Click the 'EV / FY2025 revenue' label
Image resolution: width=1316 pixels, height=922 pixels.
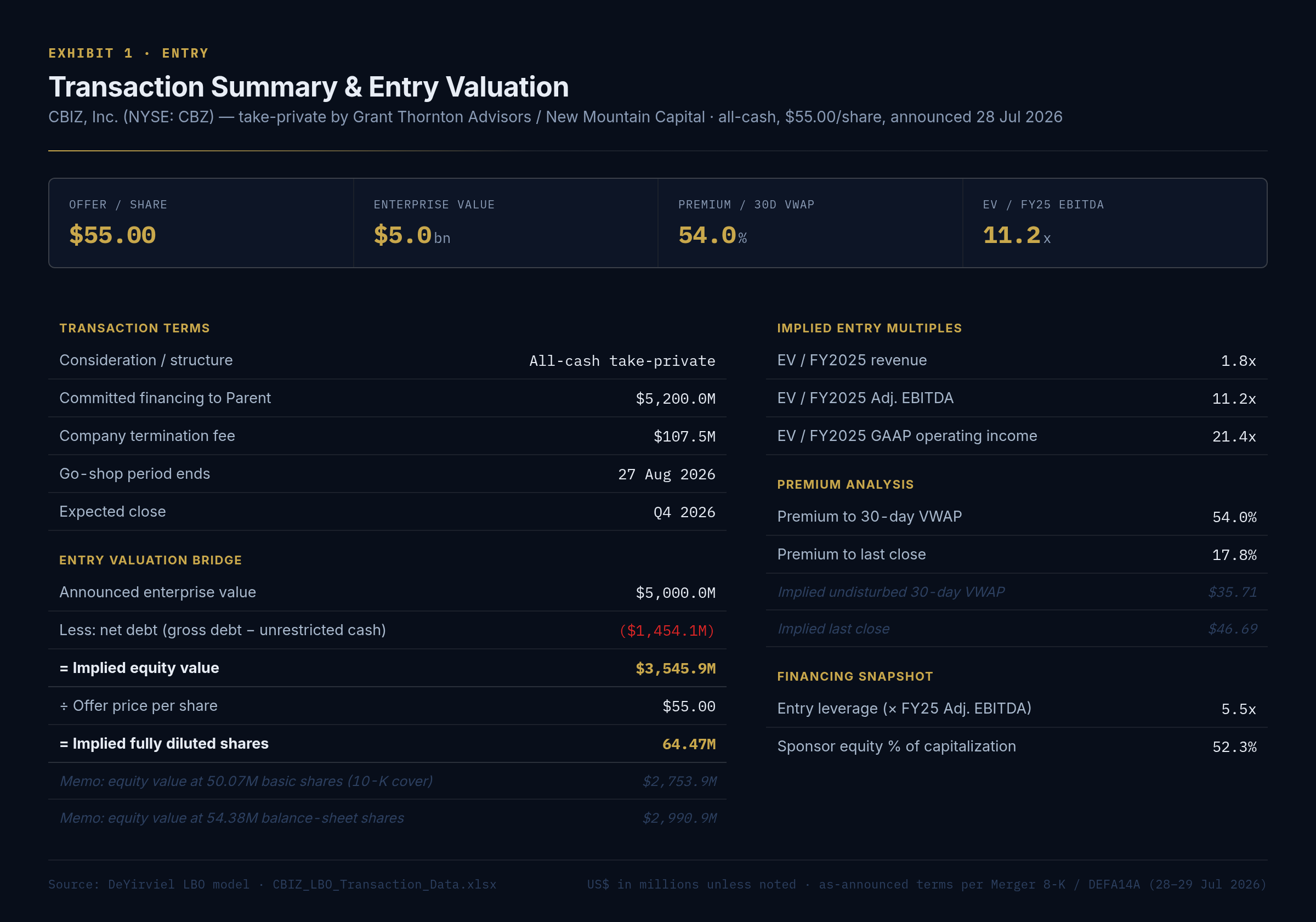[x=852, y=360]
